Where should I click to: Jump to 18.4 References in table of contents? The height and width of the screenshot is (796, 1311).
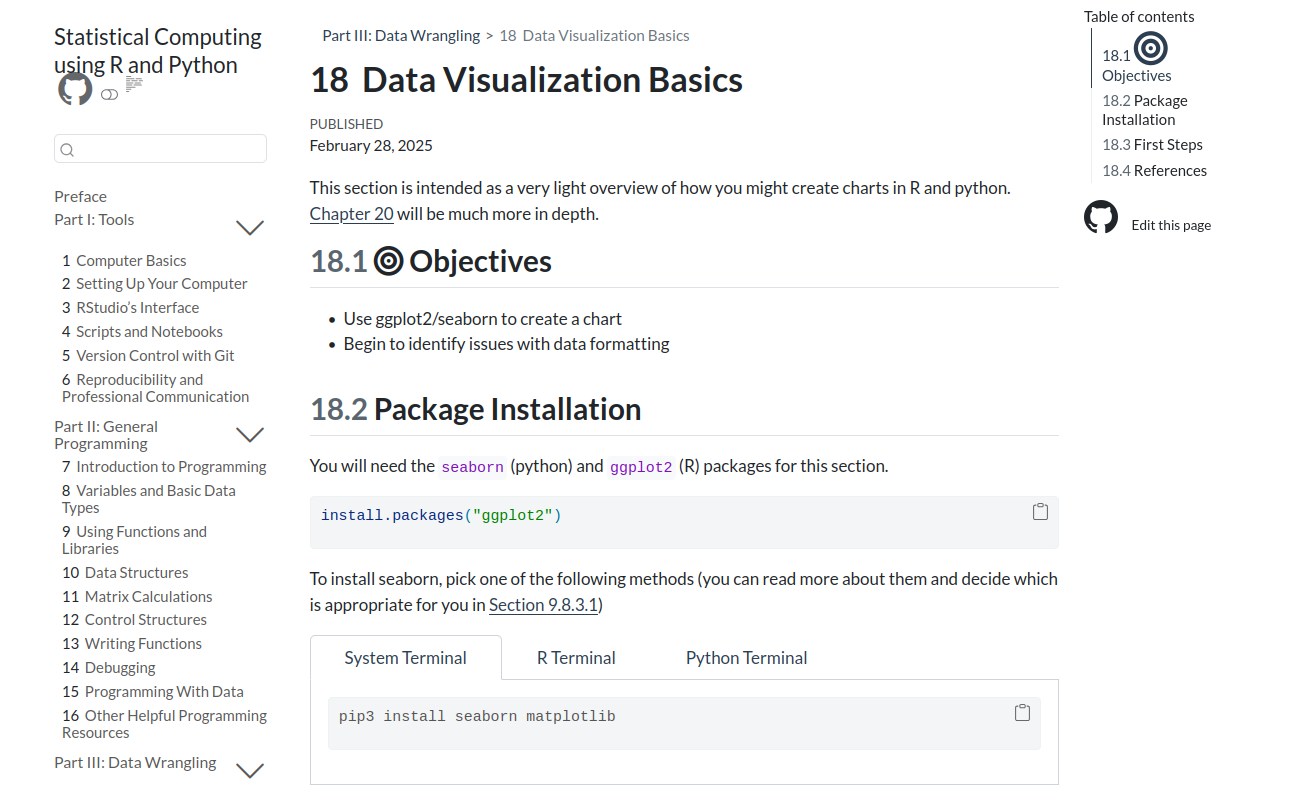pyautogui.click(x=1154, y=169)
